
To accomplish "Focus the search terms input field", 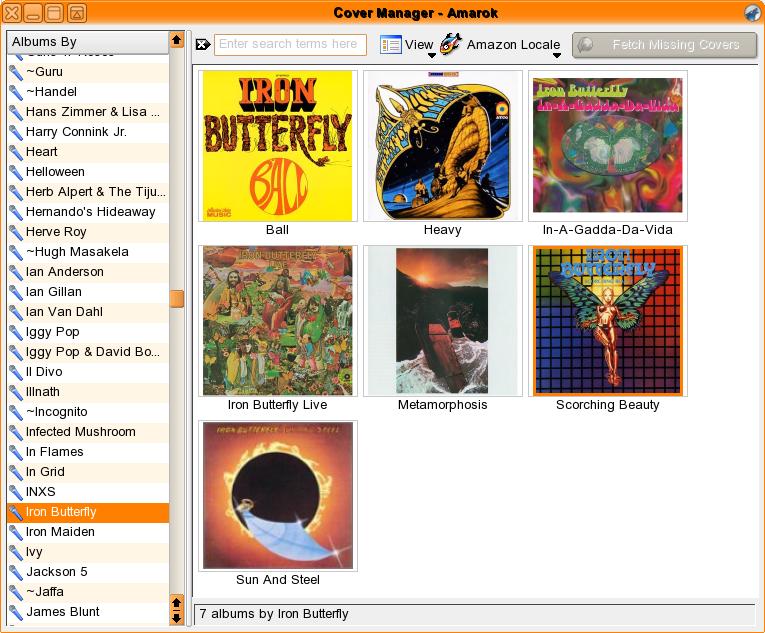I will [290, 44].
